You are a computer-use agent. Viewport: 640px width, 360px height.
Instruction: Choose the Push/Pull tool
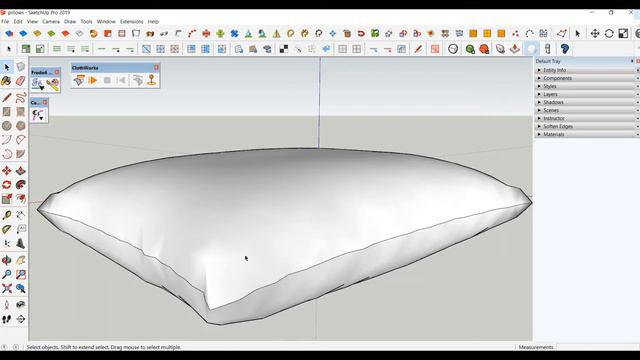[20, 171]
